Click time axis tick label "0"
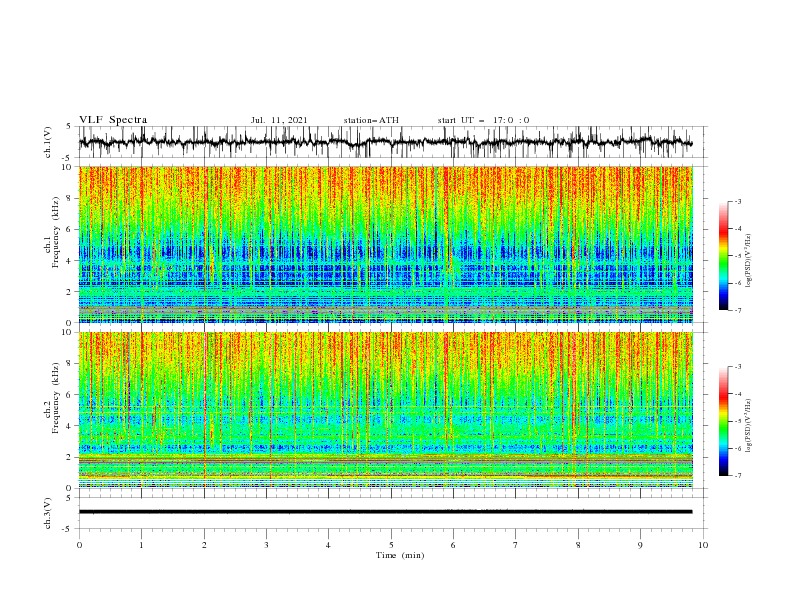 point(79,545)
